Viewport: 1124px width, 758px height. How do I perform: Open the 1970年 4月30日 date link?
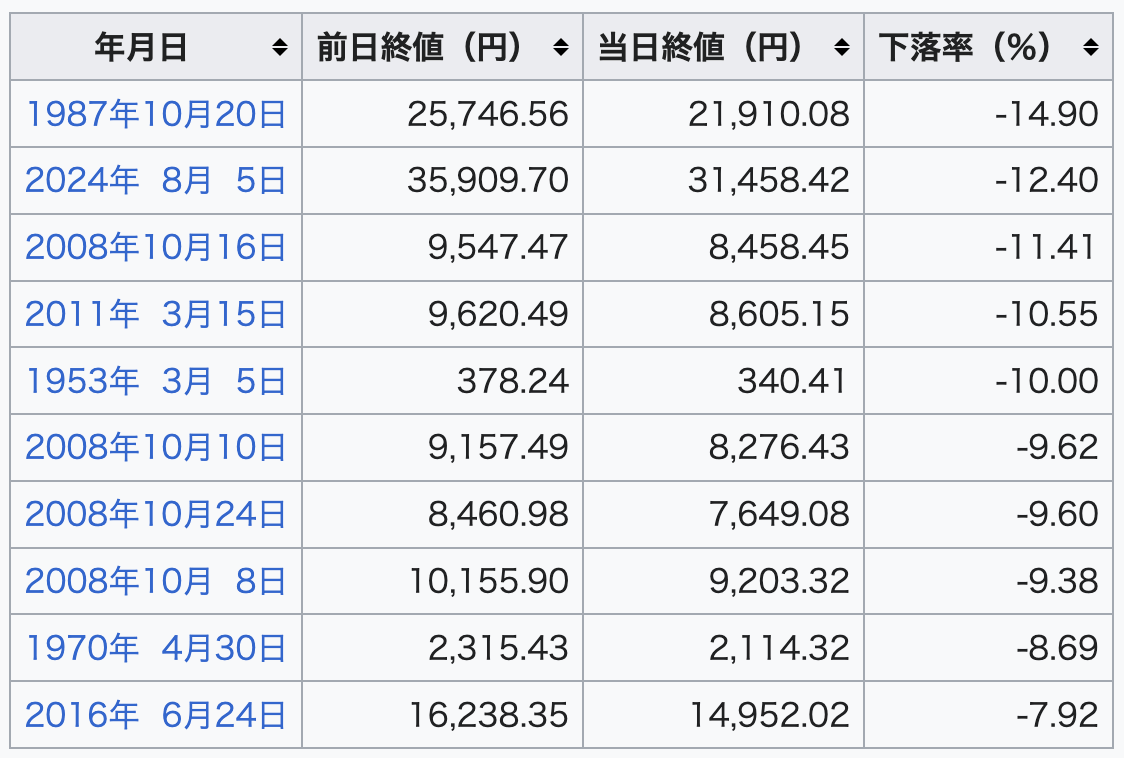pos(156,648)
